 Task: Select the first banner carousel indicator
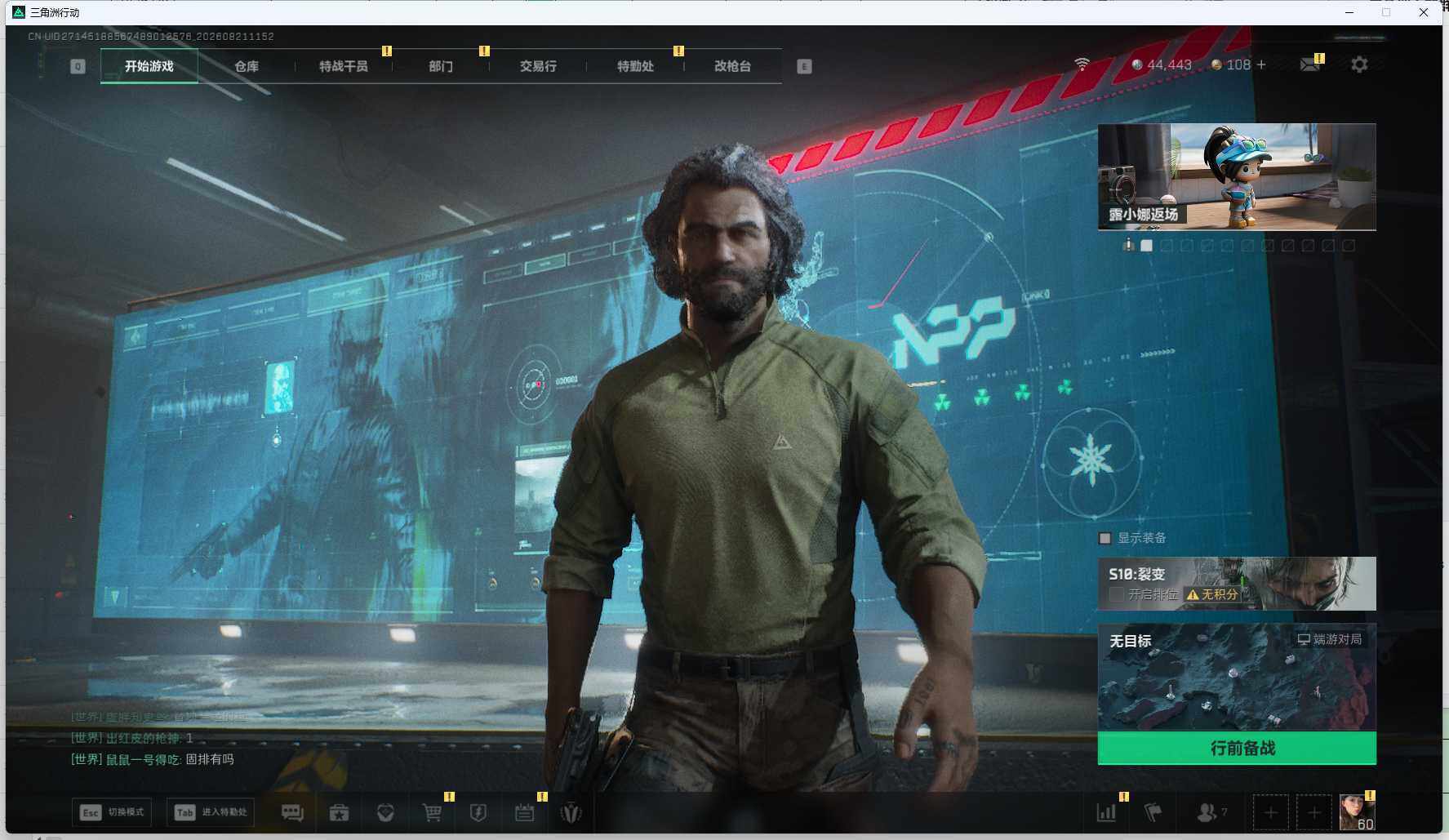pos(1128,245)
